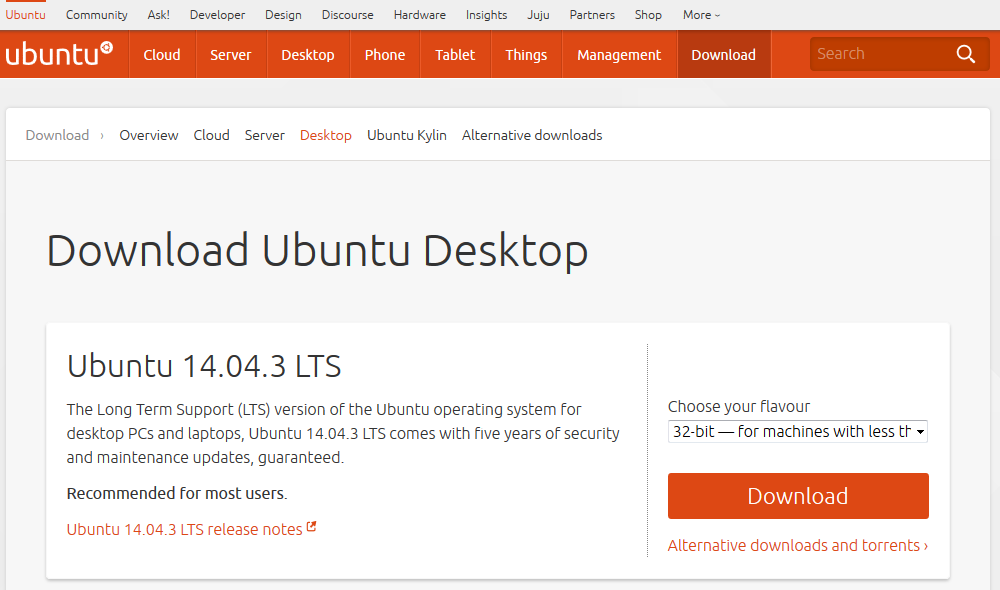Click the search magnifier icon
Screen dimensions: 1000x590
[x=966, y=54]
